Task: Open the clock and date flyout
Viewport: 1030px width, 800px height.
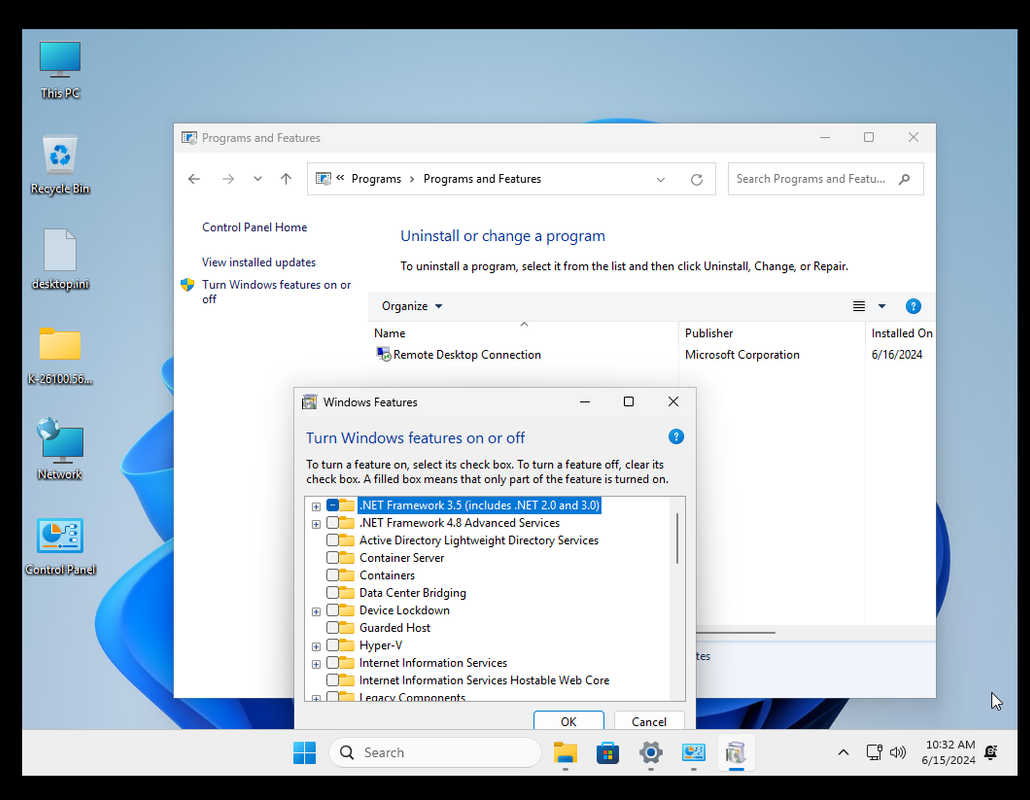Action: 949,753
